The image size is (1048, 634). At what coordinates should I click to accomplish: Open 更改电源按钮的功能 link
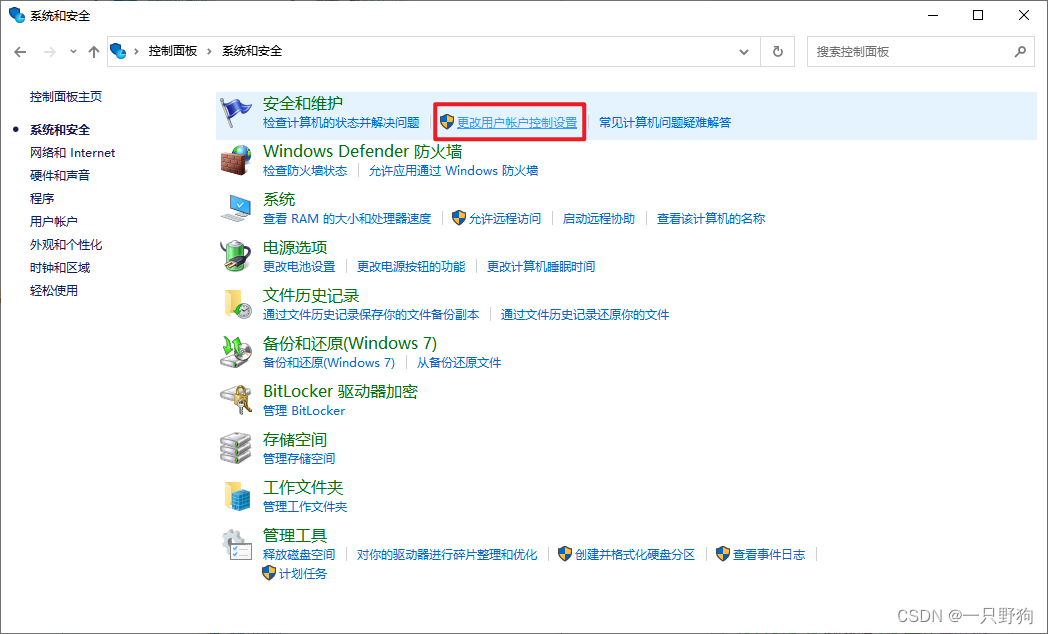pyautogui.click(x=410, y=267)
